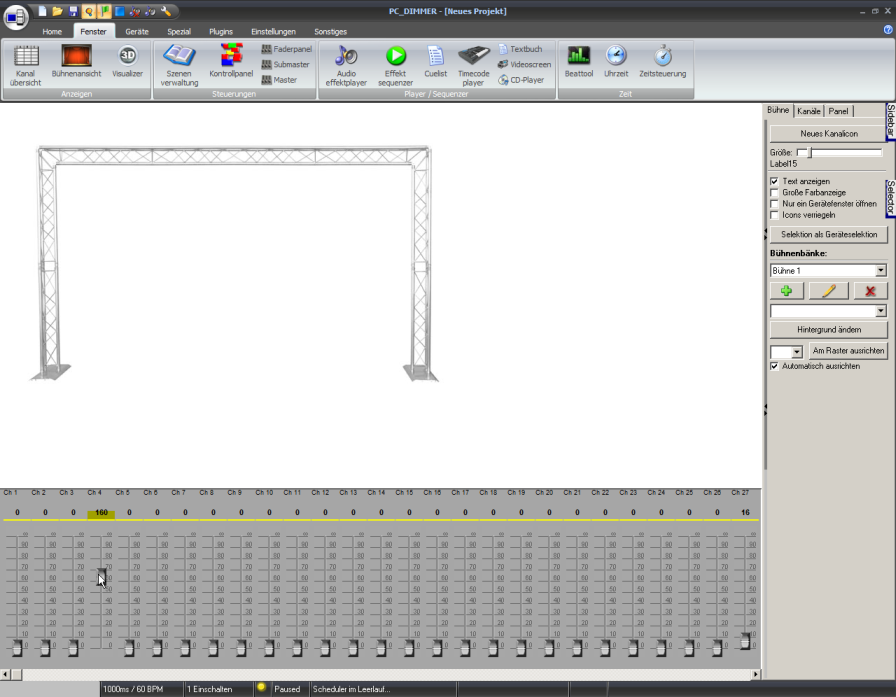This screenshot has width=896, height=697.
Task: Click the vertical Selector tab
Action: (890, 198)
